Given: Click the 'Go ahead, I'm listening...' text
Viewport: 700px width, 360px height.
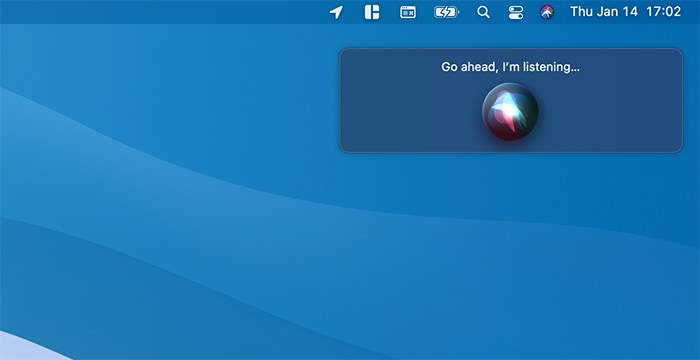Looking at the screenshot, I should [x=510, y=67].
